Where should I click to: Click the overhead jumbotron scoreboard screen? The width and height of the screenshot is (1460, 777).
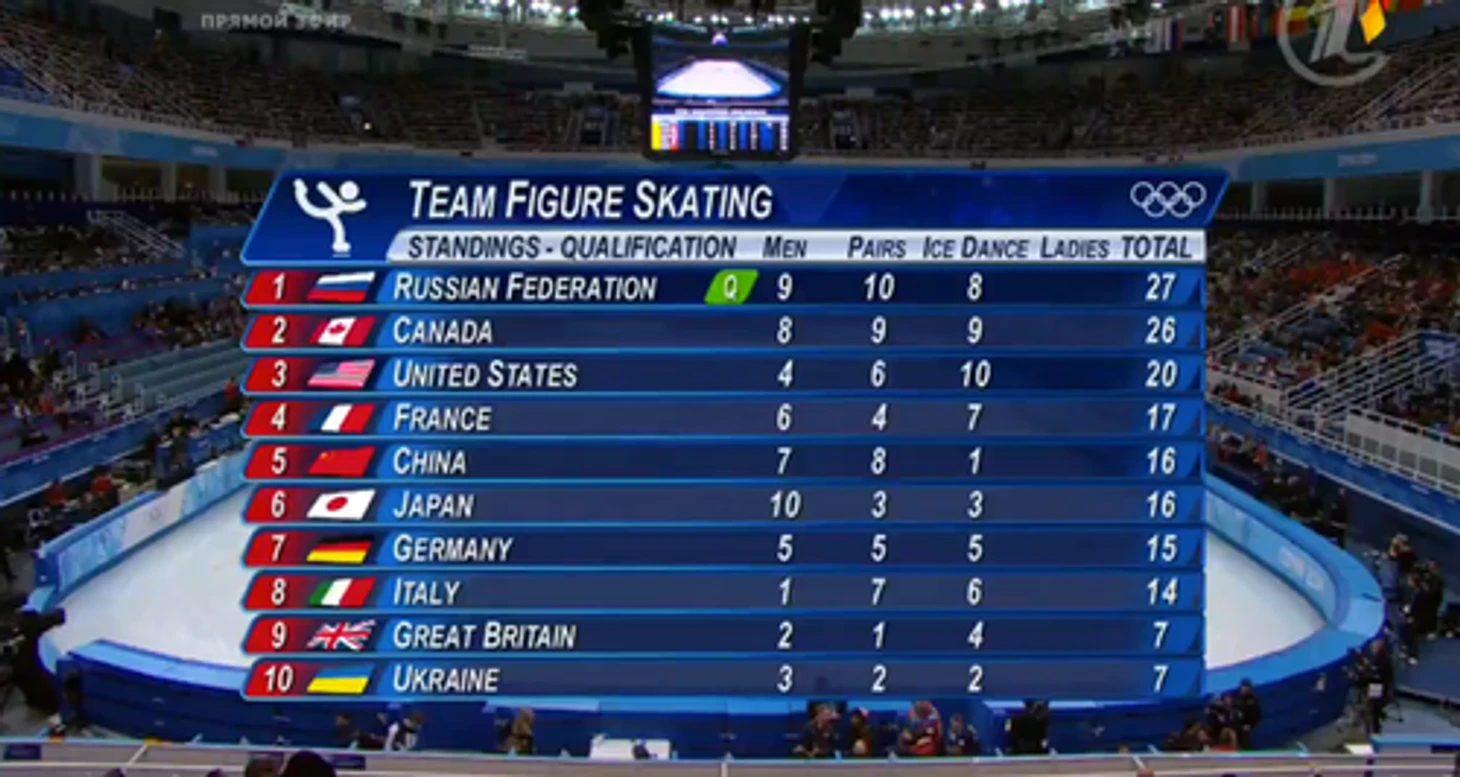click(x=718, y=94)
